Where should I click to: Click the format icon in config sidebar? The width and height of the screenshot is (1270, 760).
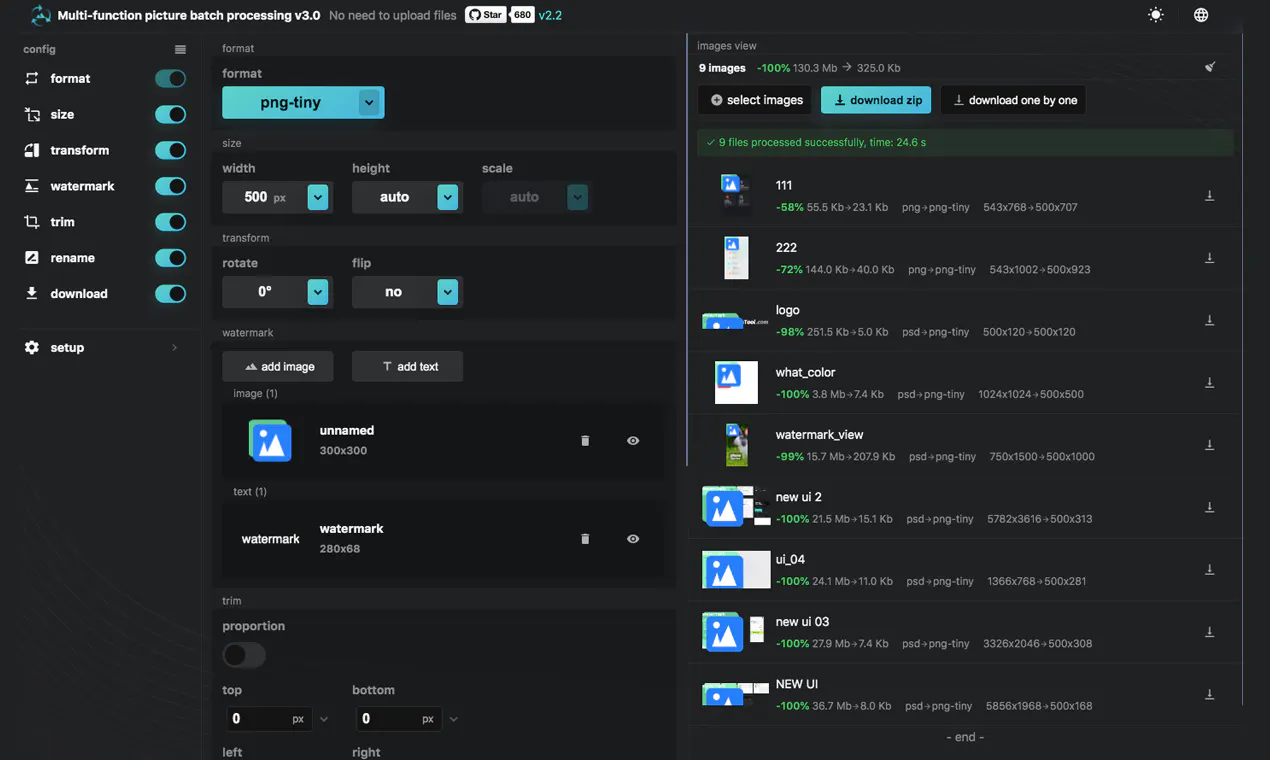coord(32,78)
